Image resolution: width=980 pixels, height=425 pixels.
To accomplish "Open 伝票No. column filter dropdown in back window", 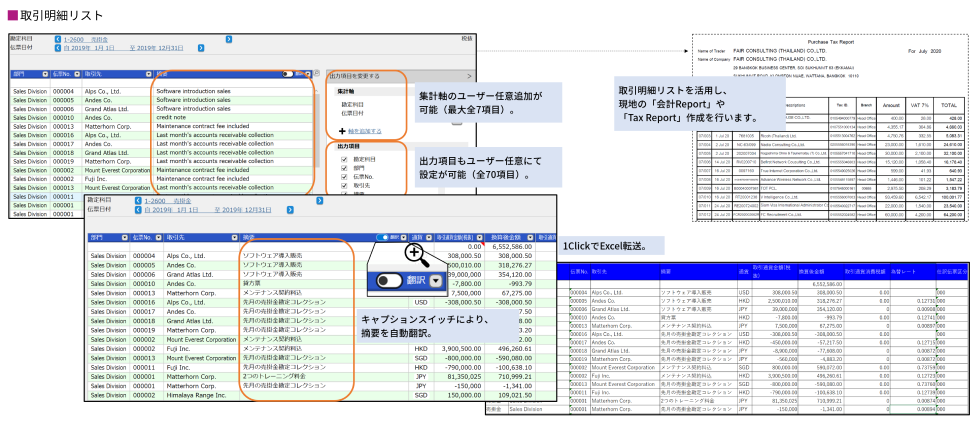I will [x=78, y=74].
